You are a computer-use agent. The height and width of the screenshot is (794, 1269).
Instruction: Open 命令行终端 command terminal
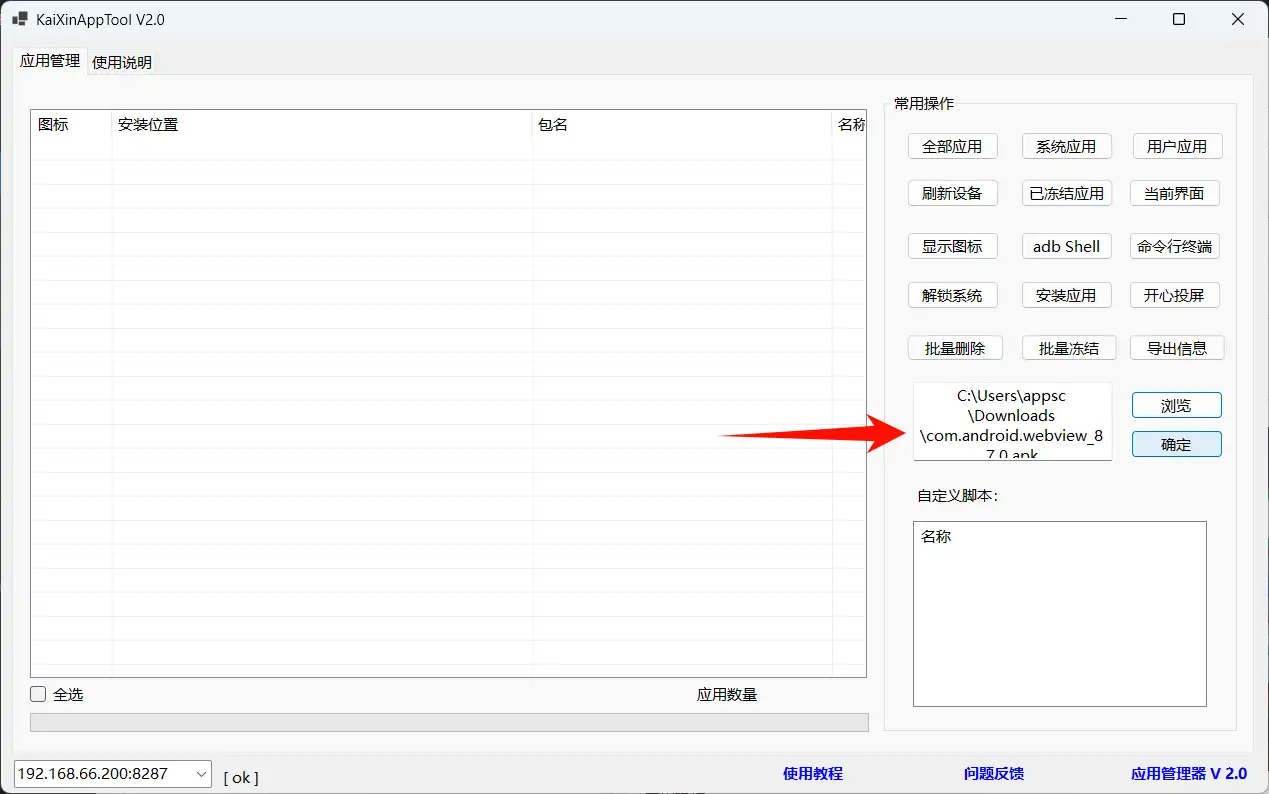pyautogui.click(x=1174, y=246)
